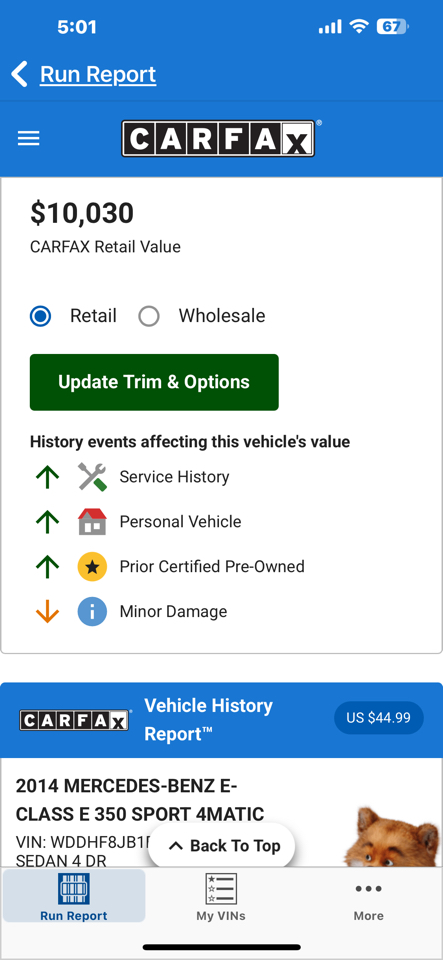
Task: Open the More tab
Action: coord(368,898)
